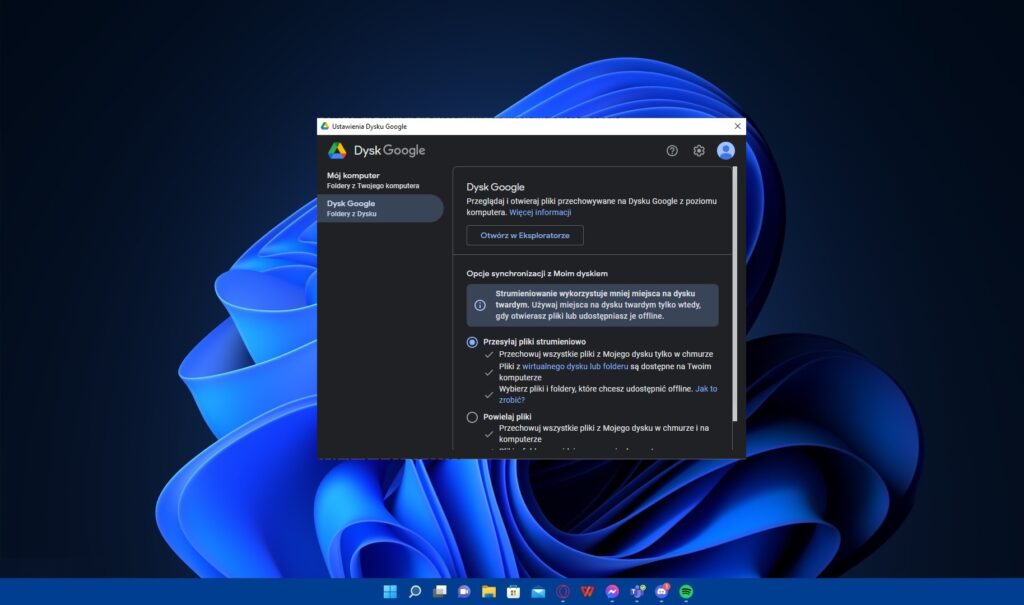Open the help question mark icon
Image resolution: width=1024 pixels, height=605 pixels.
672,151
